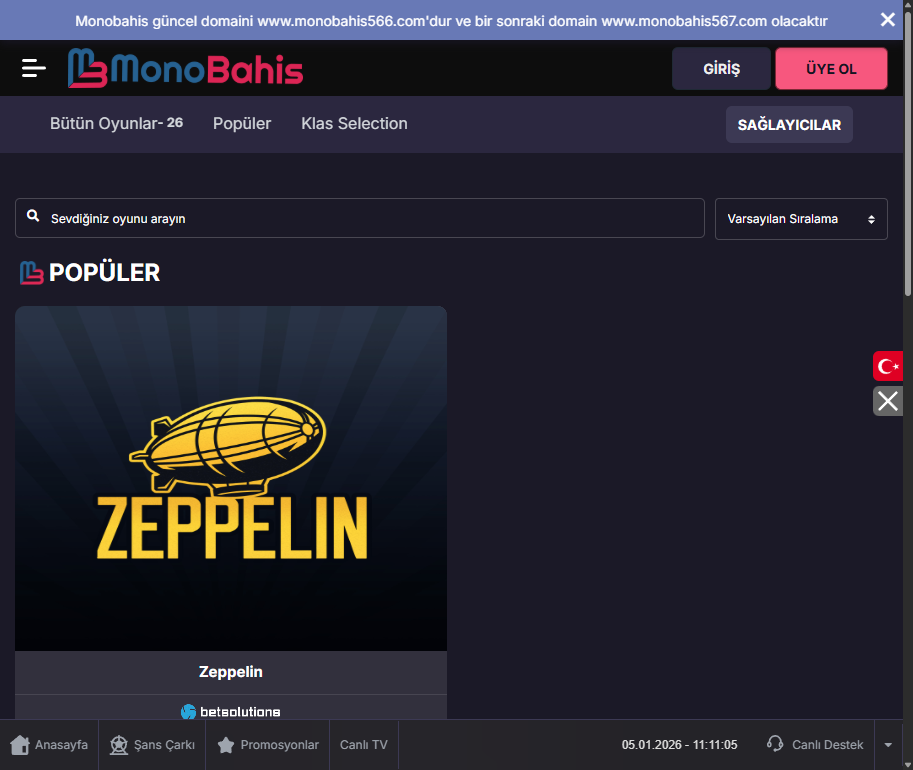This screenshot has height=770, width=913.
Task: Click the game search input field
Action: (370, 218)
